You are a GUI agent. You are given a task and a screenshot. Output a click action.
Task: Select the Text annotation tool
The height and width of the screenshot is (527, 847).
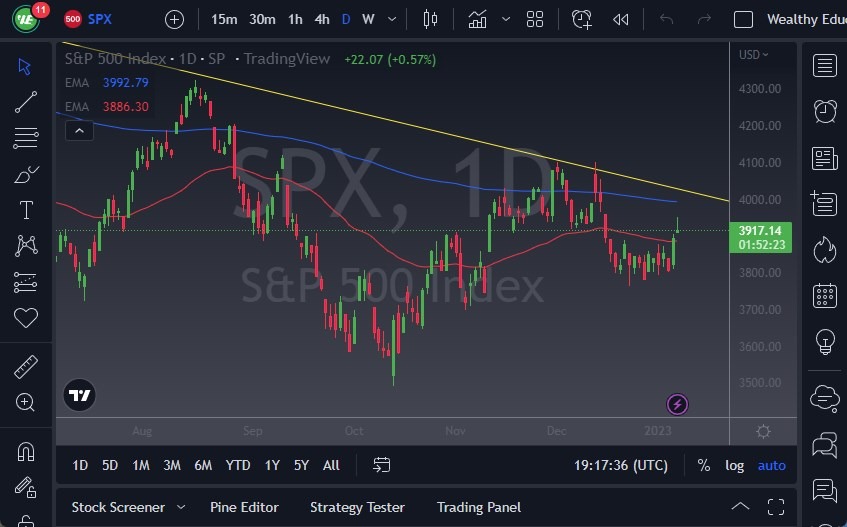[x=26, y=210]
